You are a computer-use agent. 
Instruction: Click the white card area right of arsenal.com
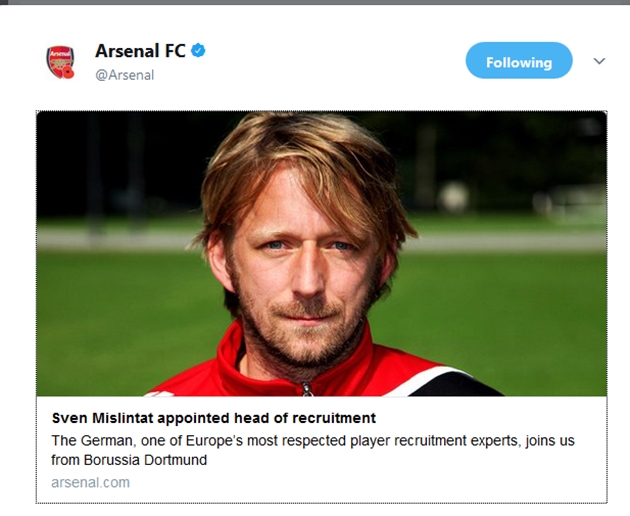(x=380, y=482)
